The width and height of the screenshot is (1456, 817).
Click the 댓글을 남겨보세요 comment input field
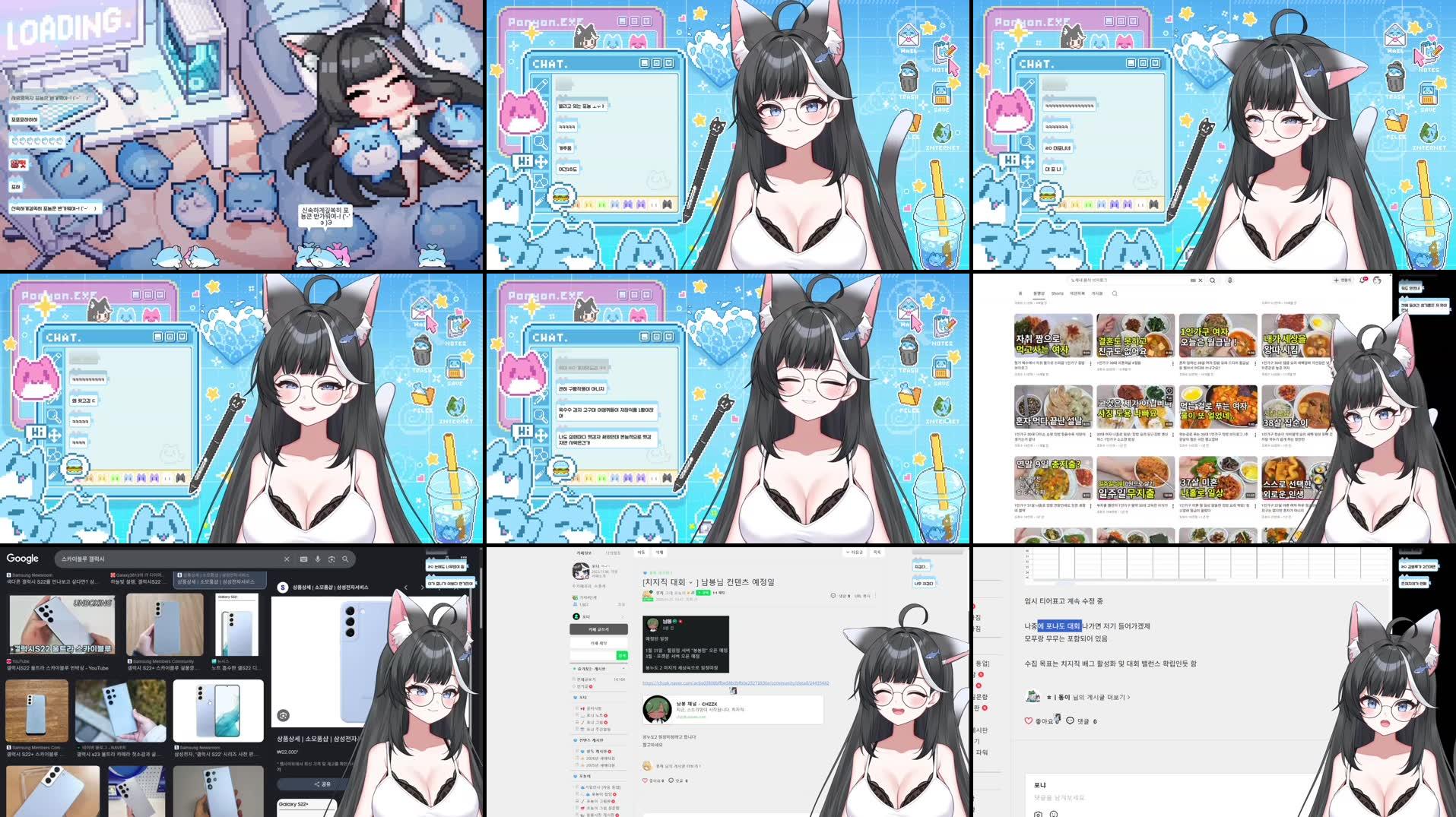(1059, 797)
